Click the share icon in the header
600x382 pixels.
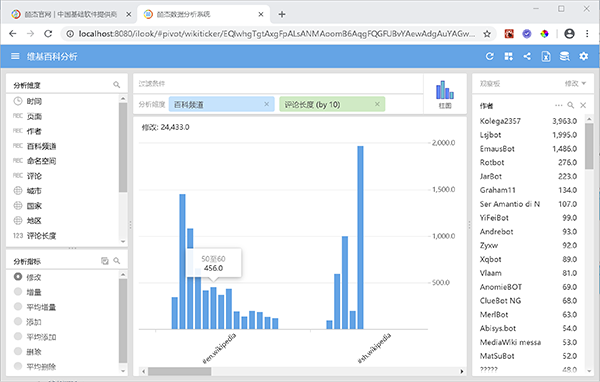pos(527,56)
